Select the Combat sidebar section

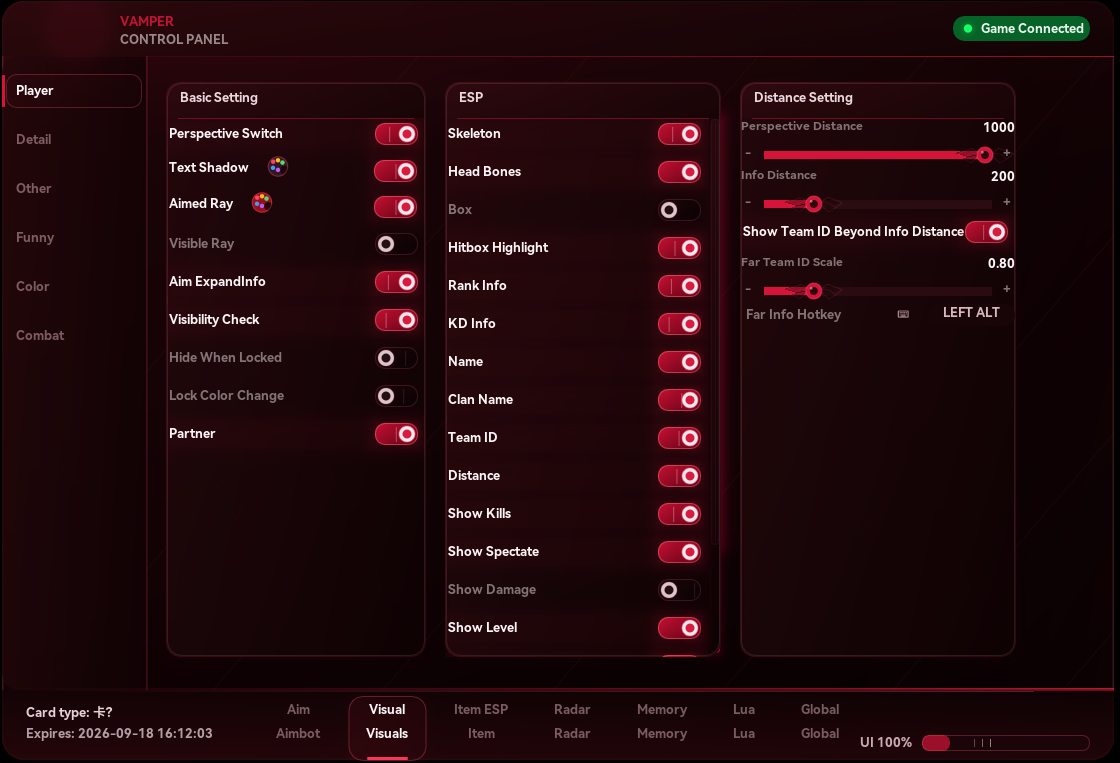(40, 335)
